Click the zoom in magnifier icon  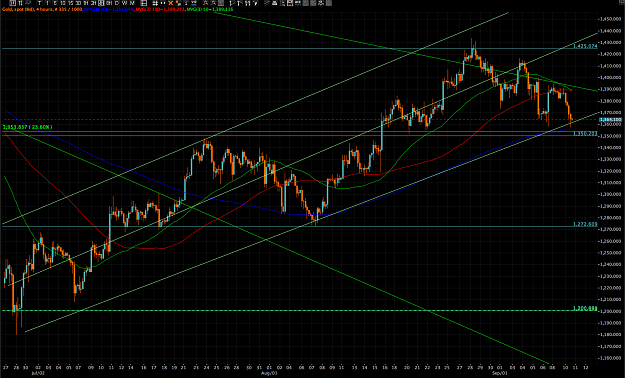205,3
